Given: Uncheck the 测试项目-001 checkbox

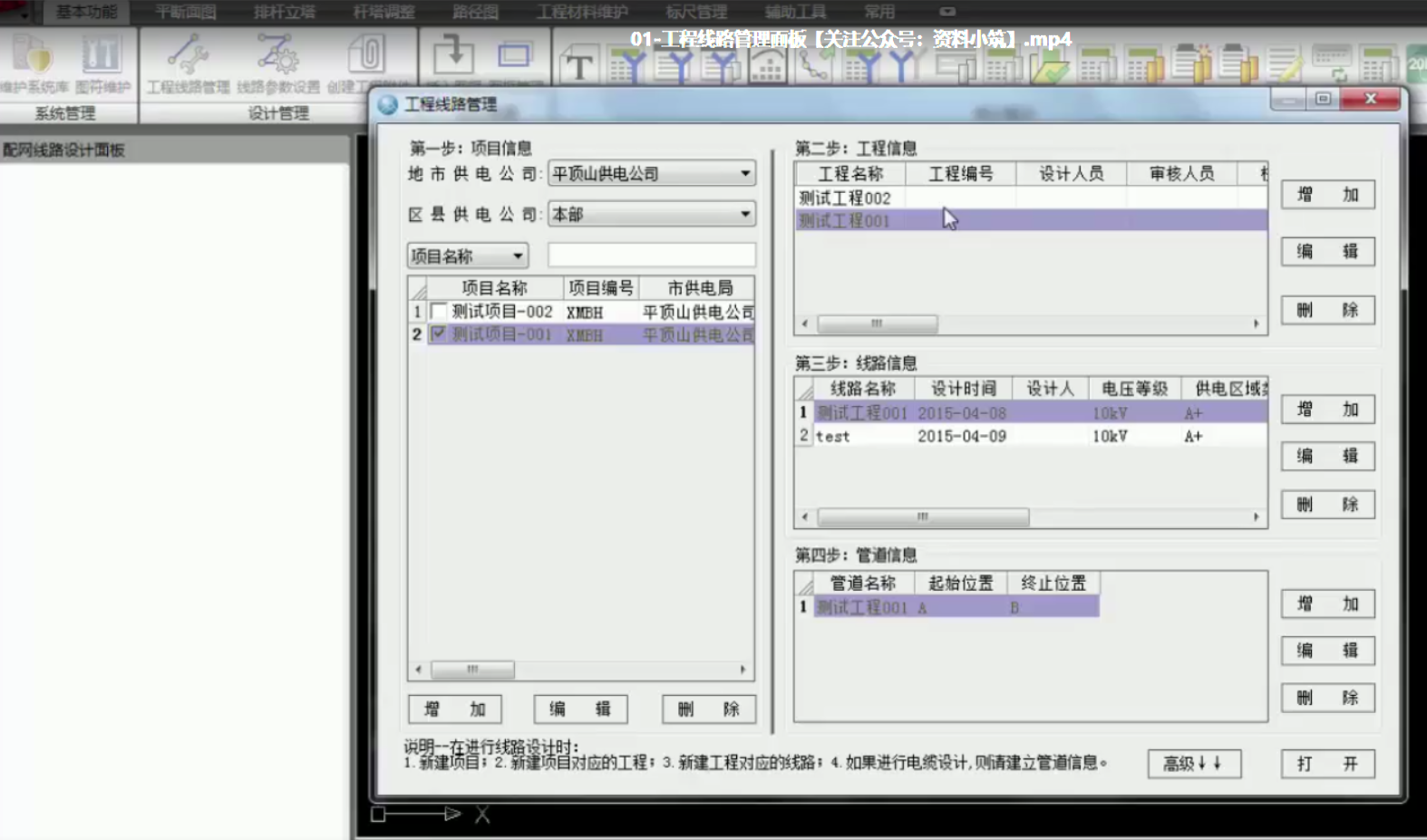Looking at the screenshot, I should pos(439,334).
